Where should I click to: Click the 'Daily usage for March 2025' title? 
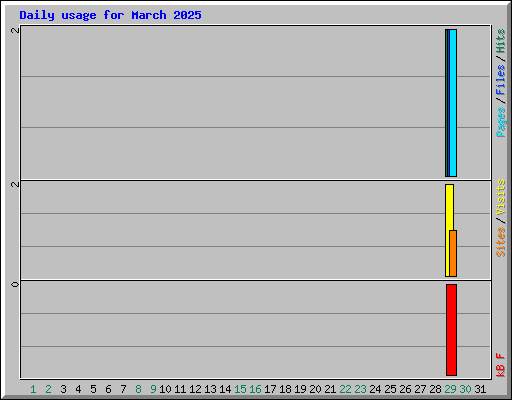110,15
